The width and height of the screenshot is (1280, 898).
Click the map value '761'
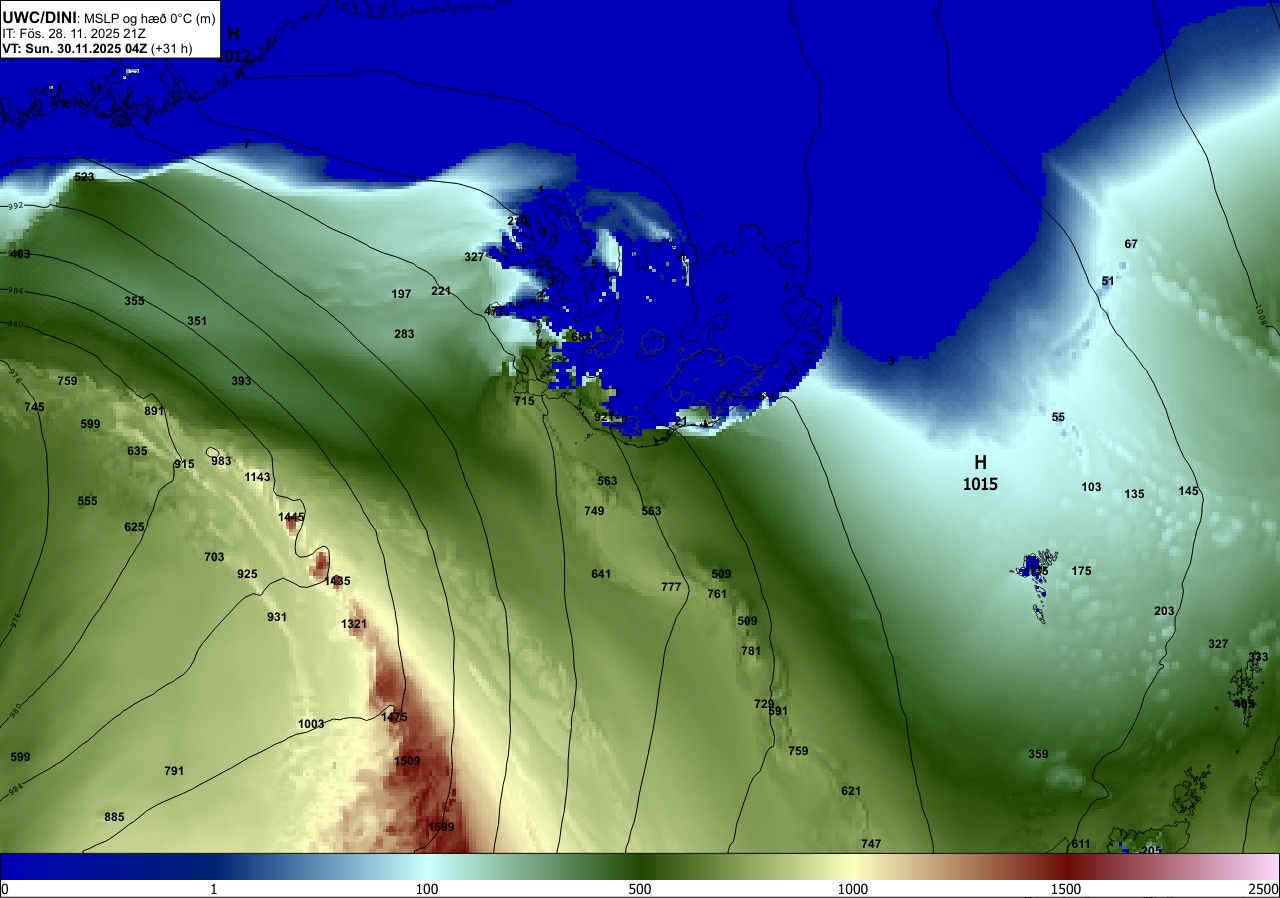[x=717, y=594]
